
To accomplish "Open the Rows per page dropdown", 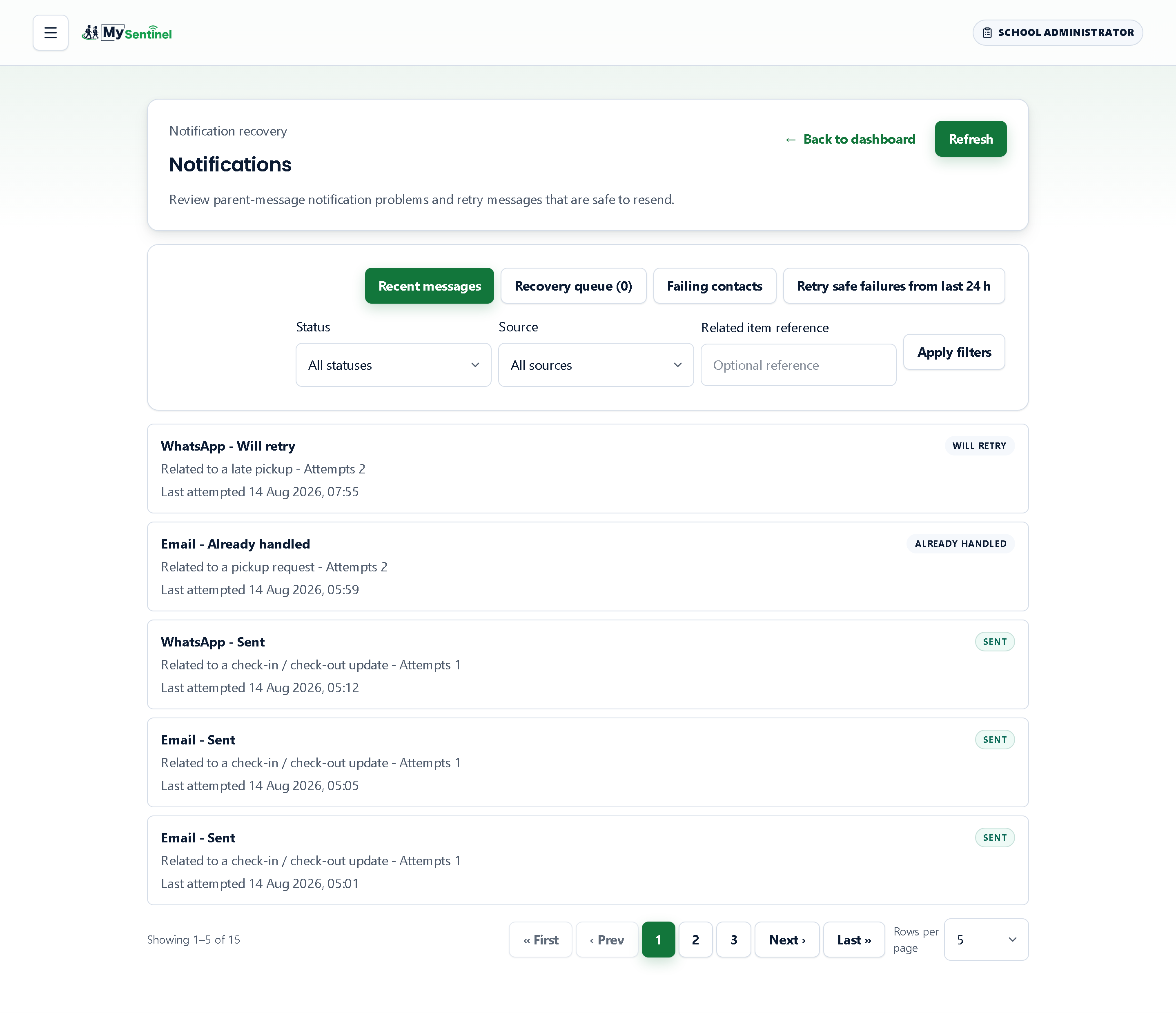I will (x=986, y=940).
